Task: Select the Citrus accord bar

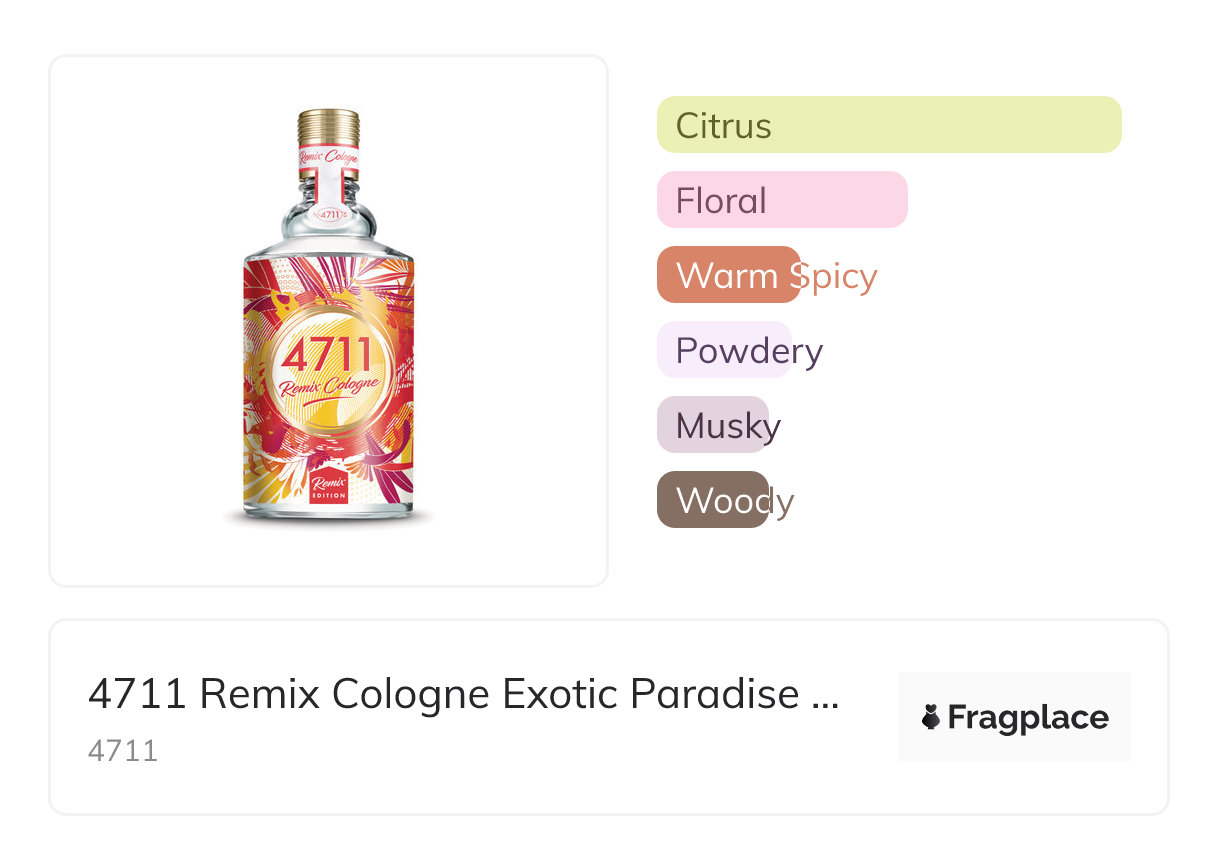Action: point(888,125)
